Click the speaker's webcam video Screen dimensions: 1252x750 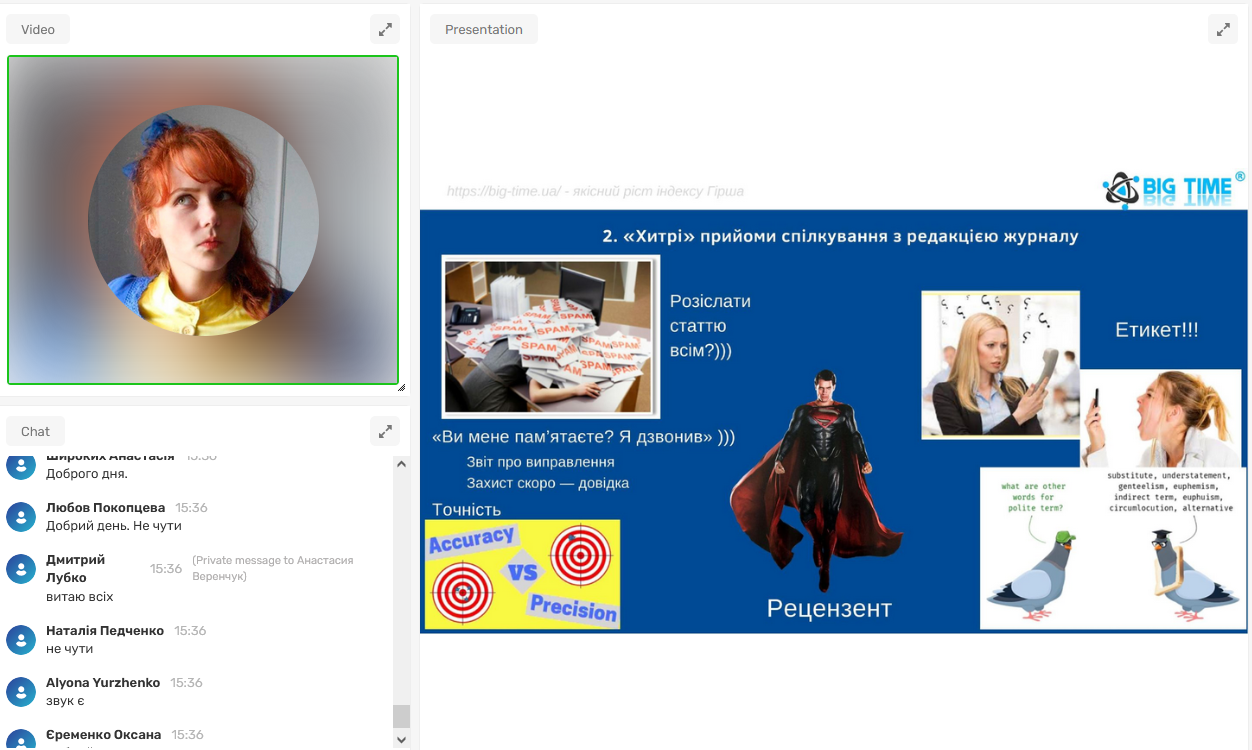click(203, 220)
